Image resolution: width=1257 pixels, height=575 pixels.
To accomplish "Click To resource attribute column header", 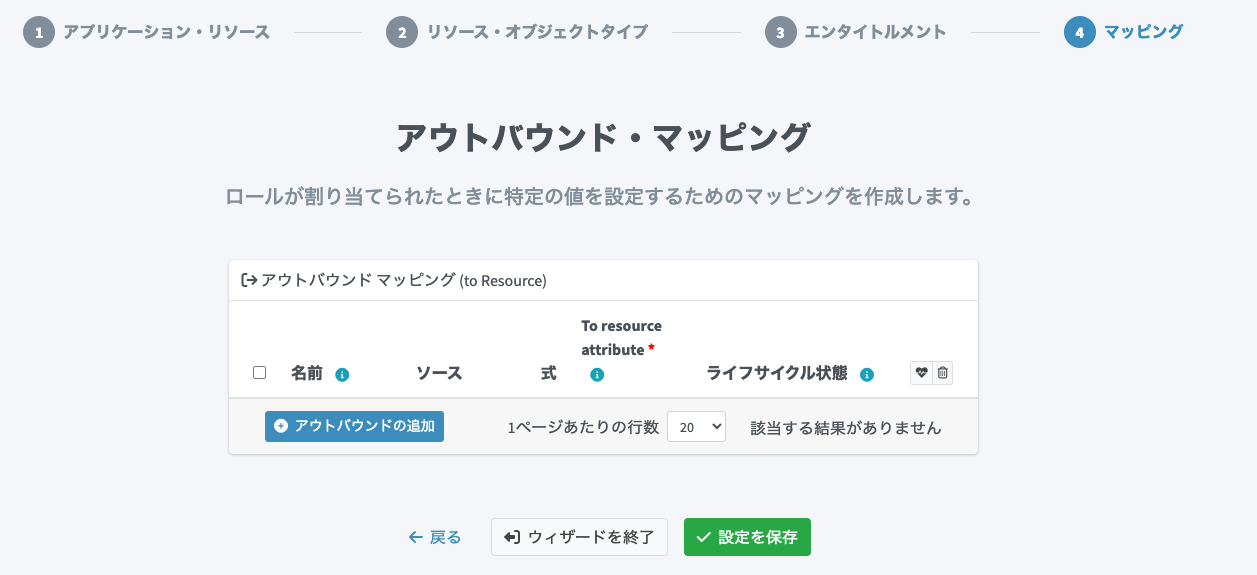I will tap(621, 338).
